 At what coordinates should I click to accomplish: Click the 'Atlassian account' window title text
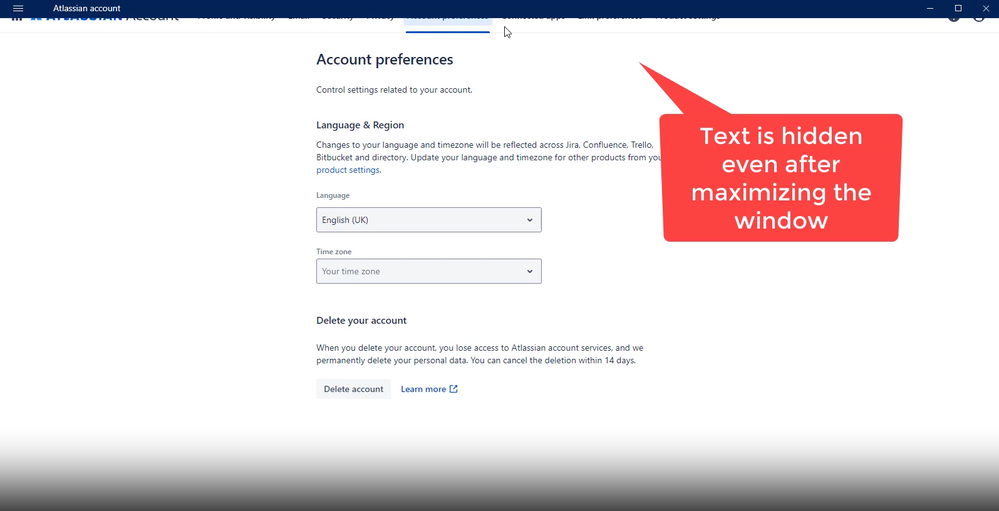pos(87,8)
